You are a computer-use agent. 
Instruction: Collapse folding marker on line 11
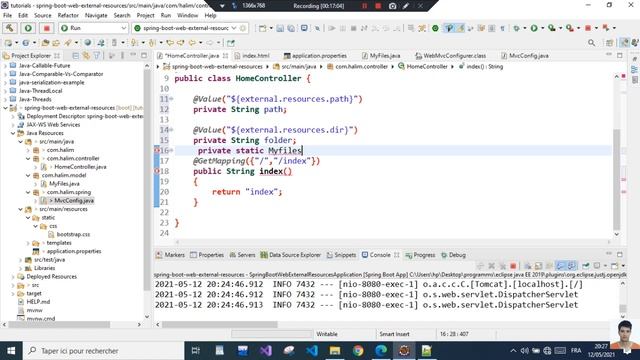click(171, 99)
